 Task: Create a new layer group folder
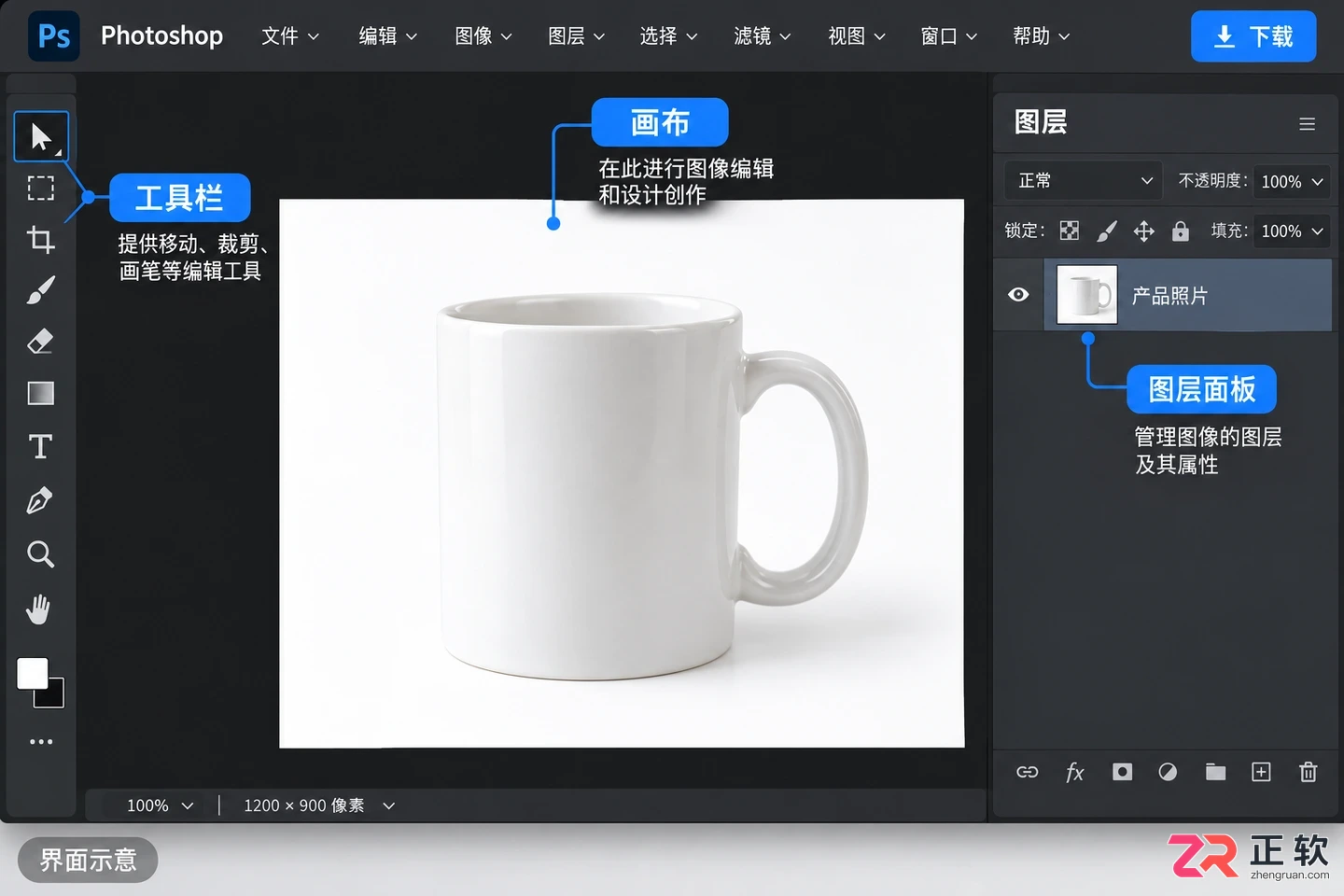pos(1215,772)
